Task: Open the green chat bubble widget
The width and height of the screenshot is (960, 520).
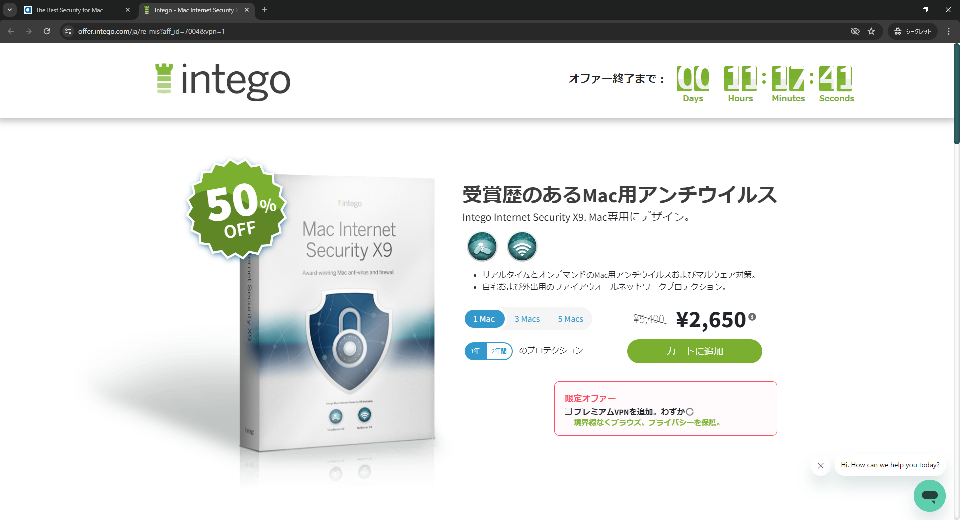Action: 929,495
